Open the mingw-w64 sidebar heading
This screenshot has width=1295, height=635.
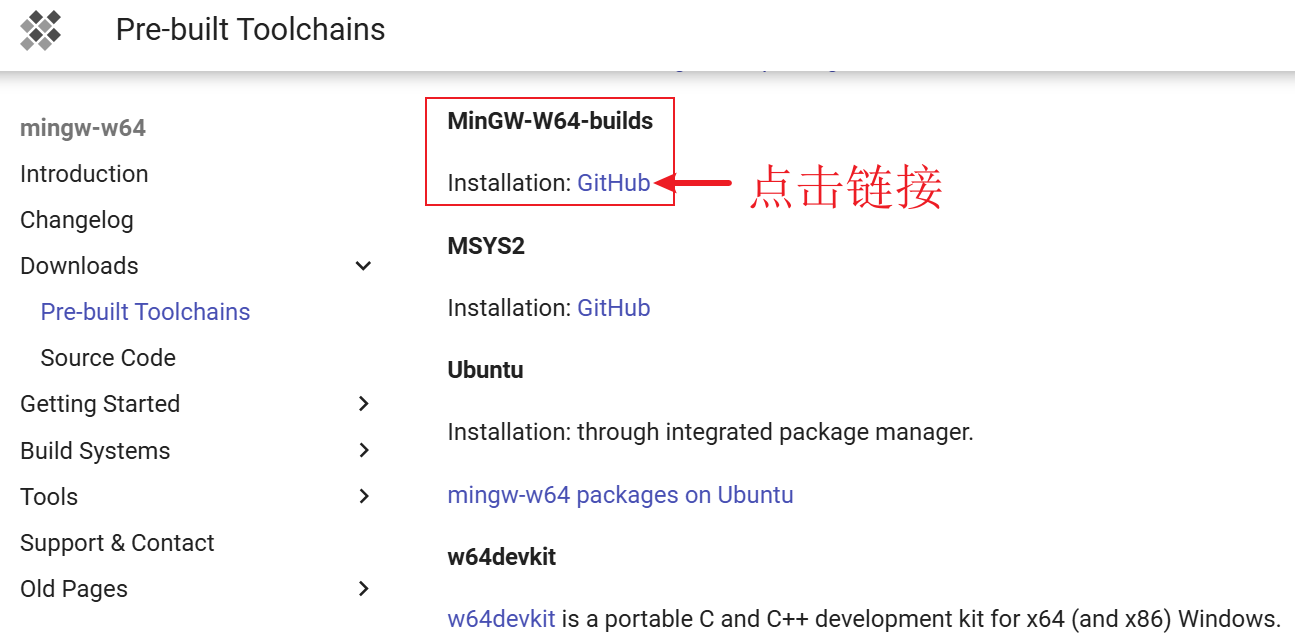[83, 128]
